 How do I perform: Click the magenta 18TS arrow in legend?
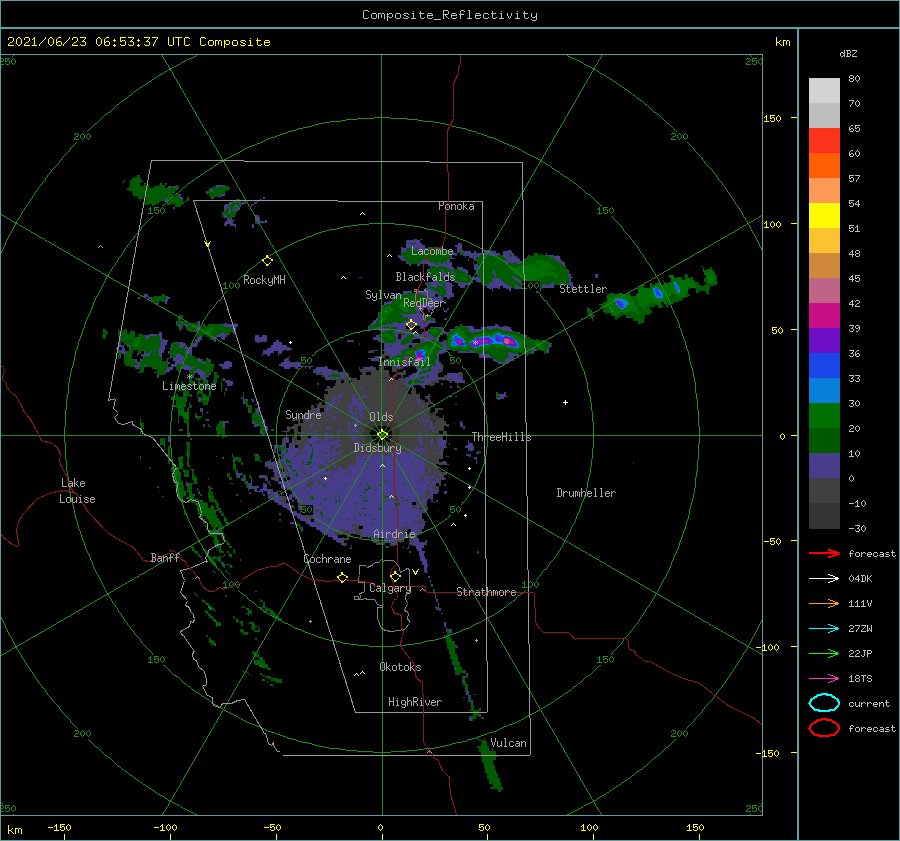(x=824, y=679)
